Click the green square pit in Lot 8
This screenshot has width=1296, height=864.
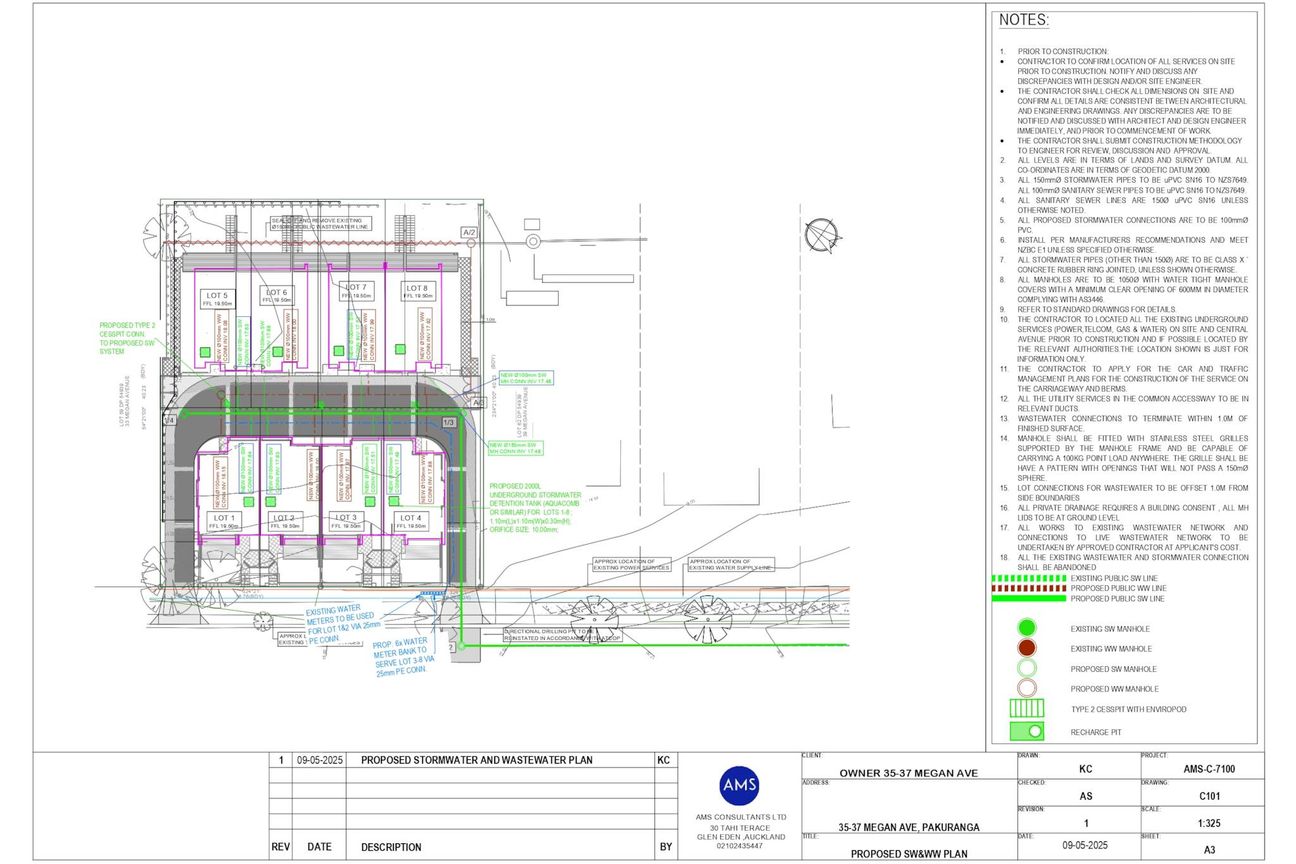pos(400,349)
